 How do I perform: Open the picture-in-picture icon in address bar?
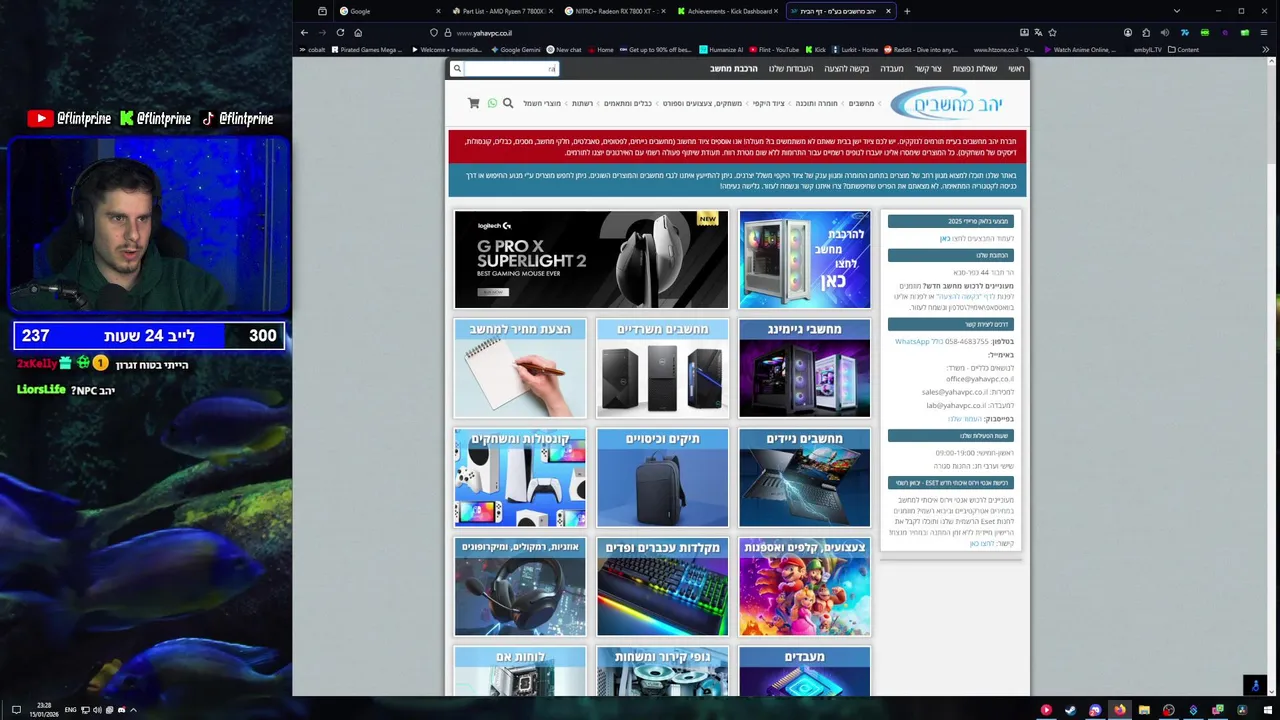1024,33
